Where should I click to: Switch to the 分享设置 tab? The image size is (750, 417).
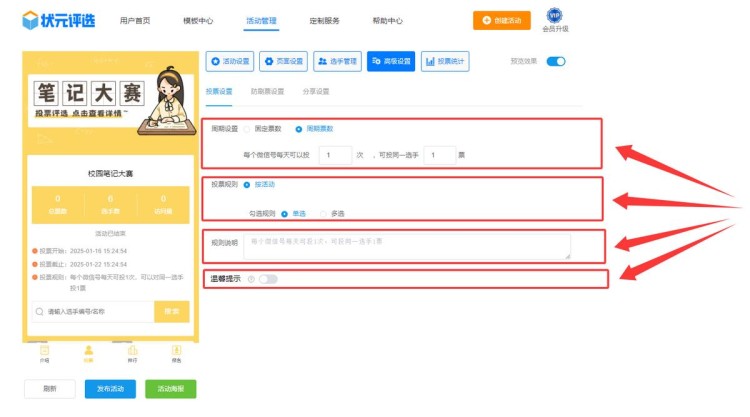(x=315, y=91)
